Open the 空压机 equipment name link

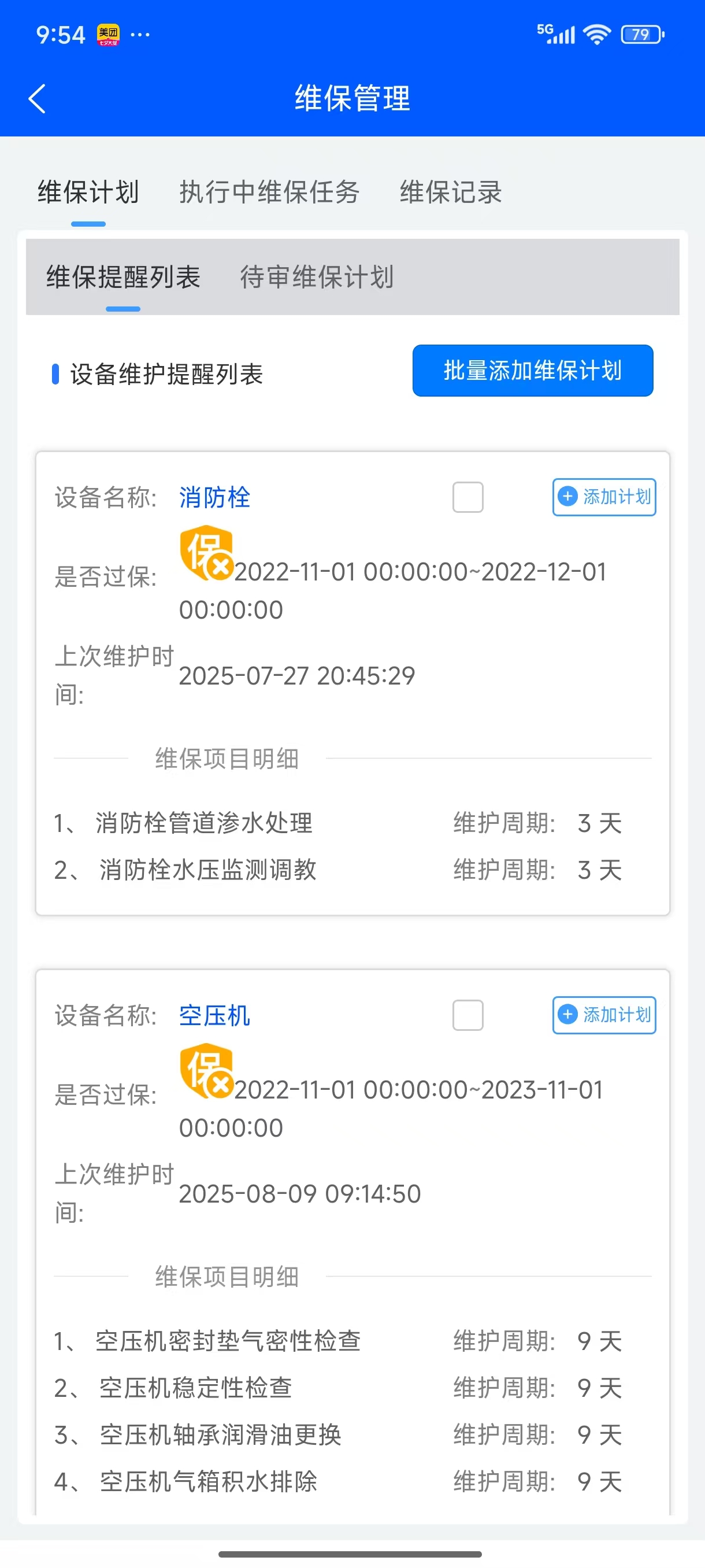214,1015
